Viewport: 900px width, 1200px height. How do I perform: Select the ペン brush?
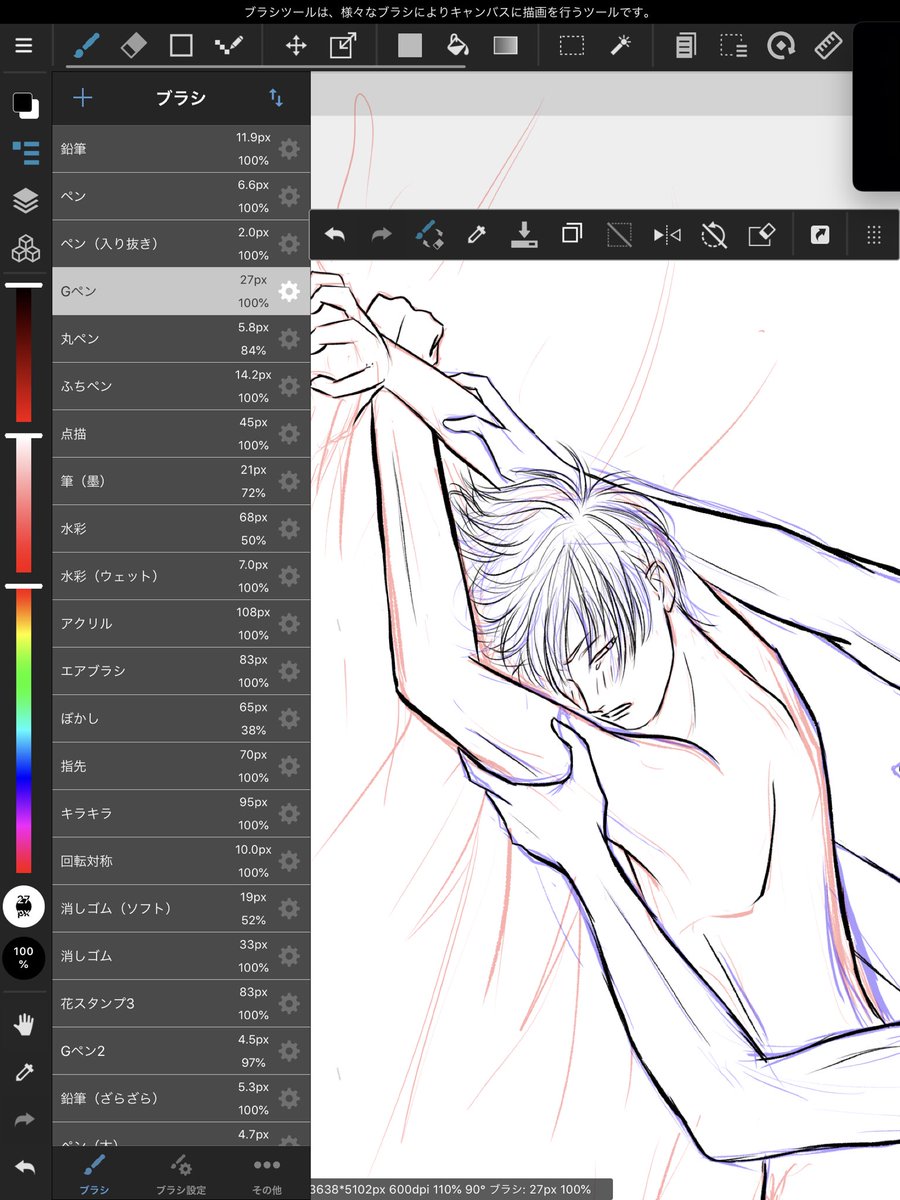pyautogui.click(x=181, y=196)
